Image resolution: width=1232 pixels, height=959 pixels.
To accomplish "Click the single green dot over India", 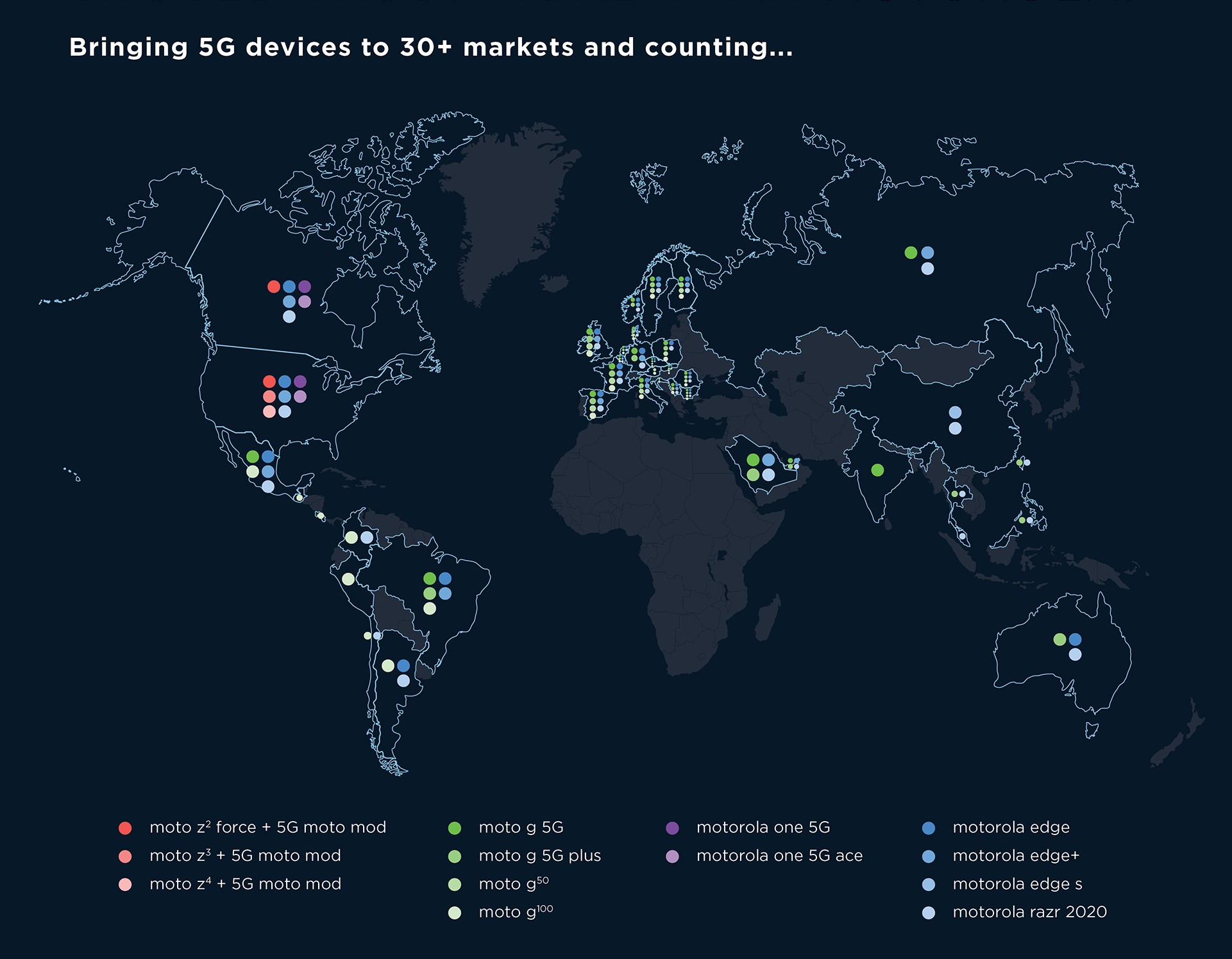I will [x=877, y=470].
